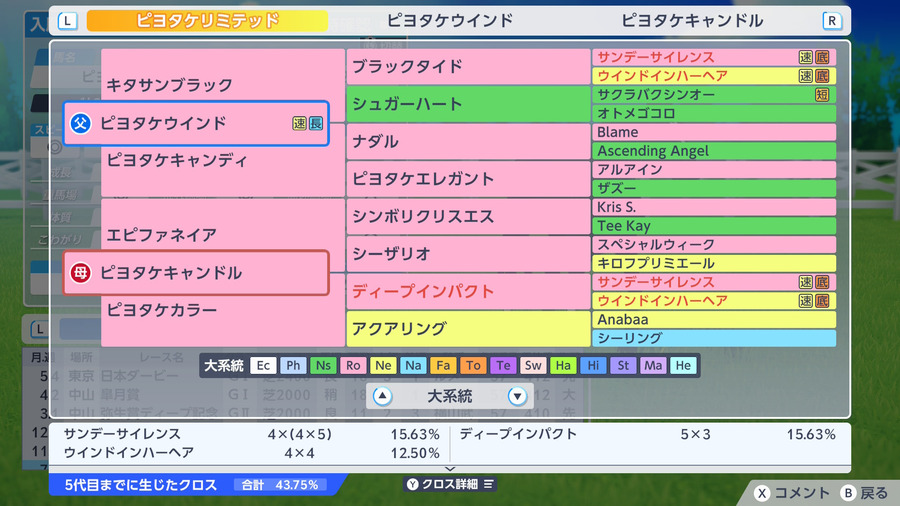Select the dam entry ピヨタケキャンドル

pos(196,273)
